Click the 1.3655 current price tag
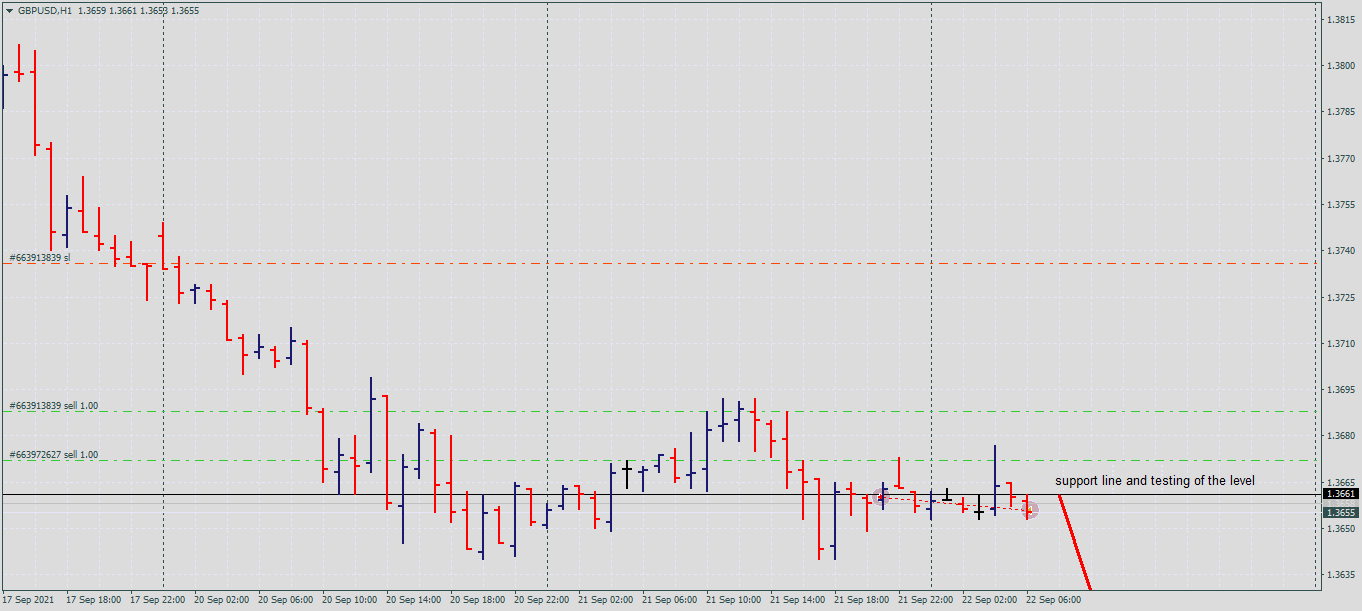This screenshot has width=1362, height=611. click(1340, 512)
